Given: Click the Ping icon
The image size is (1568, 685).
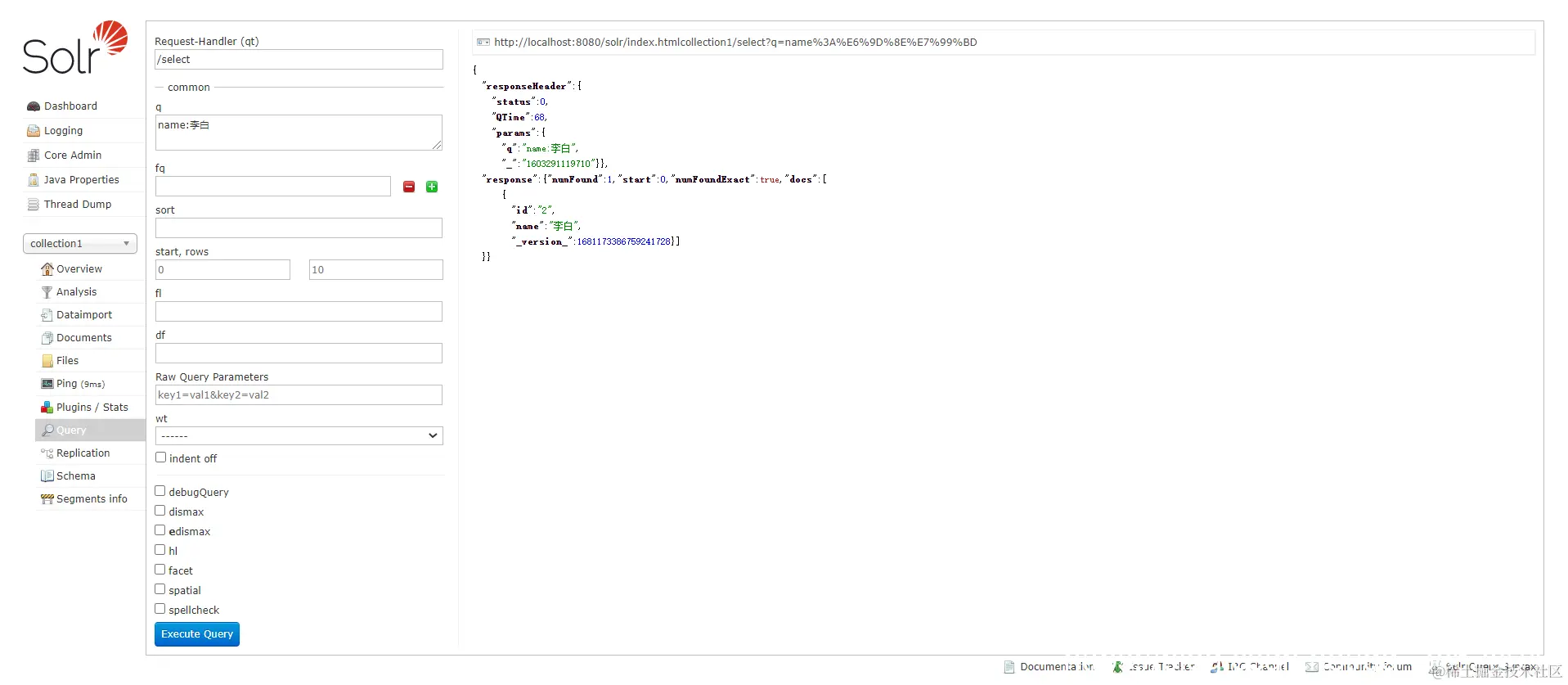Looking at the screenshot, I should tap(47, 384).
